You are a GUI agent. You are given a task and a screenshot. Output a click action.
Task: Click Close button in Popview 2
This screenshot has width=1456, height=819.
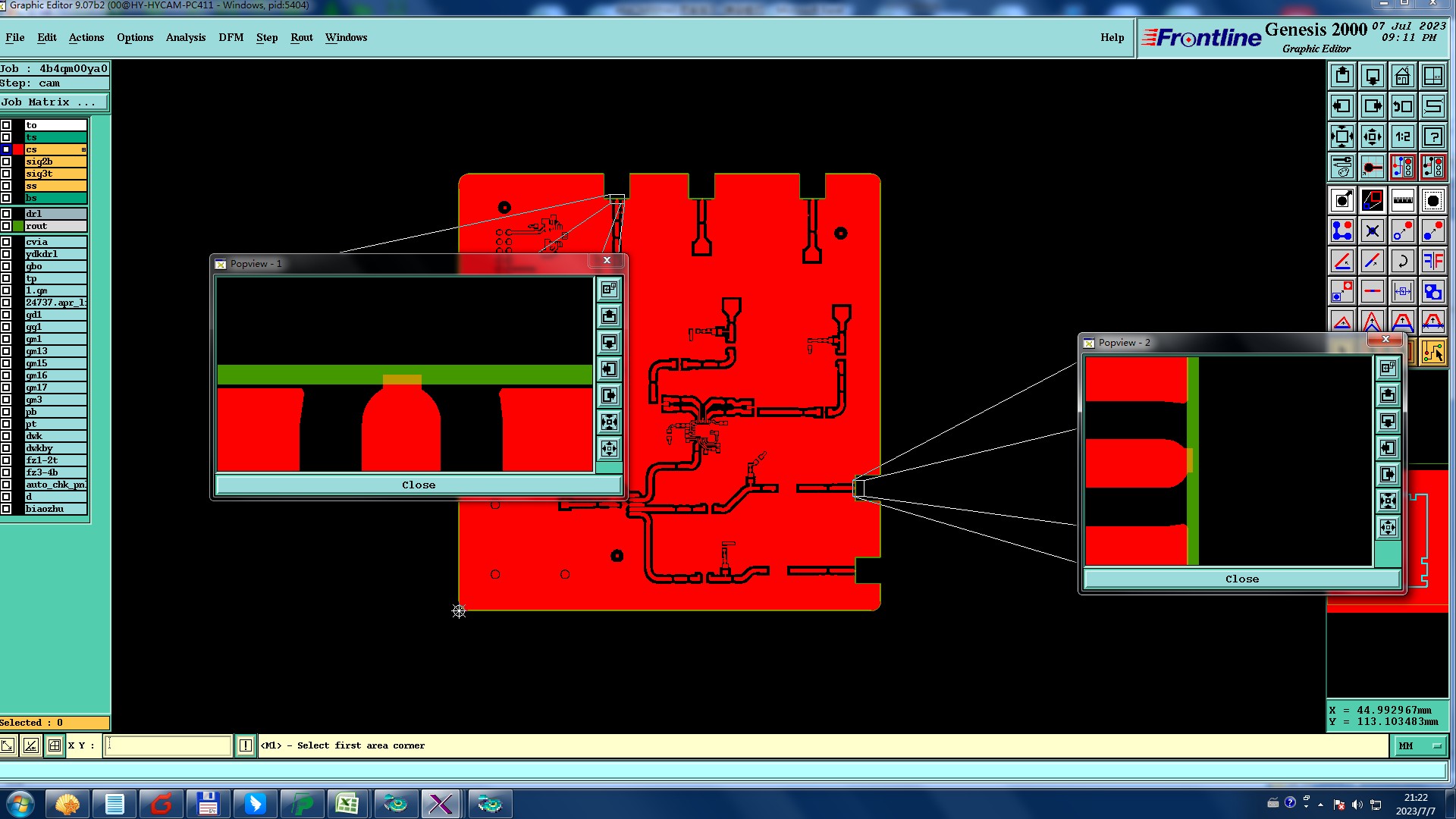point(1241,579)
